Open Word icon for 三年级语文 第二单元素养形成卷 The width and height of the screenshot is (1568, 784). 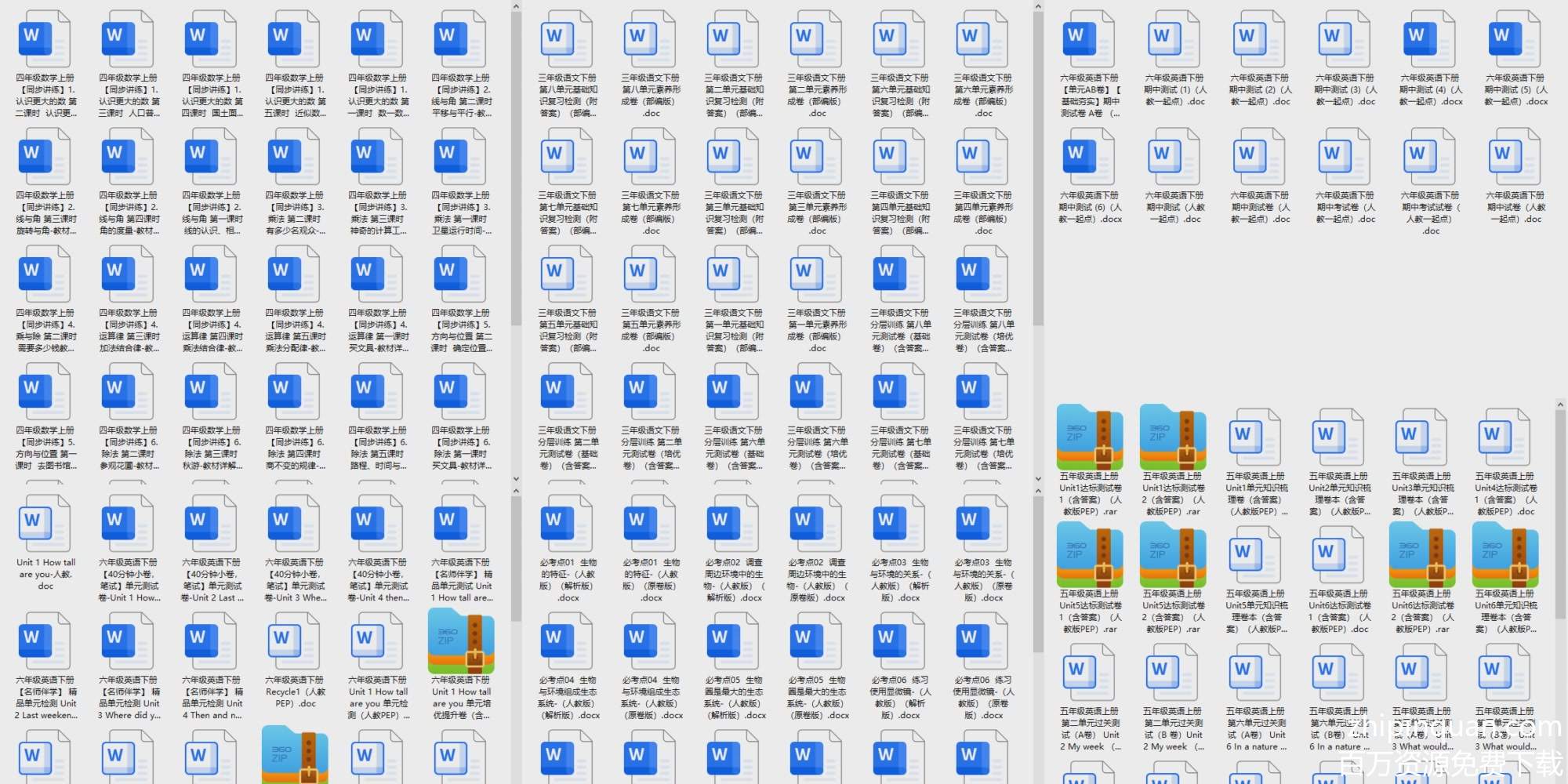click(x=817, y=39)
